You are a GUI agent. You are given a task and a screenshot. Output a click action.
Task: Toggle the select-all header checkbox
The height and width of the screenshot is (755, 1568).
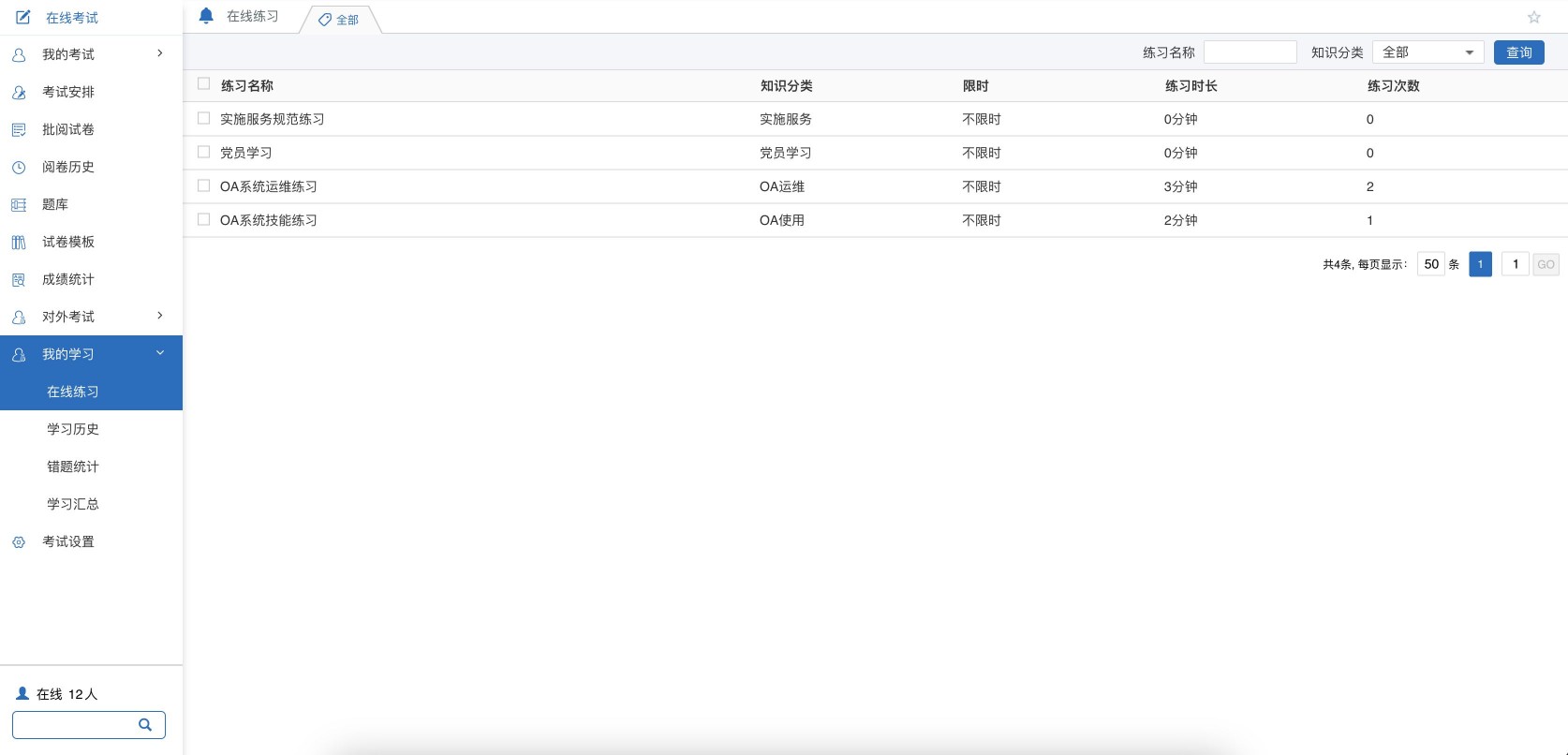[203, 84]
